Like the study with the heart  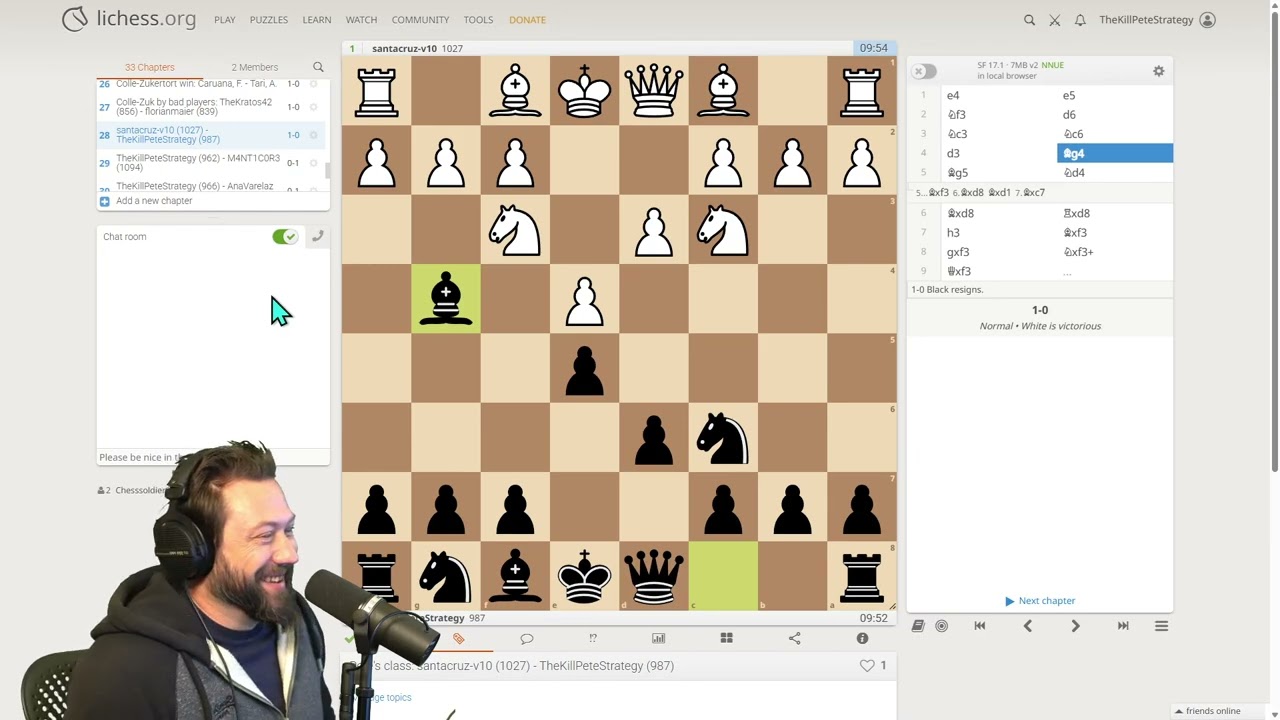click(867, 665)
